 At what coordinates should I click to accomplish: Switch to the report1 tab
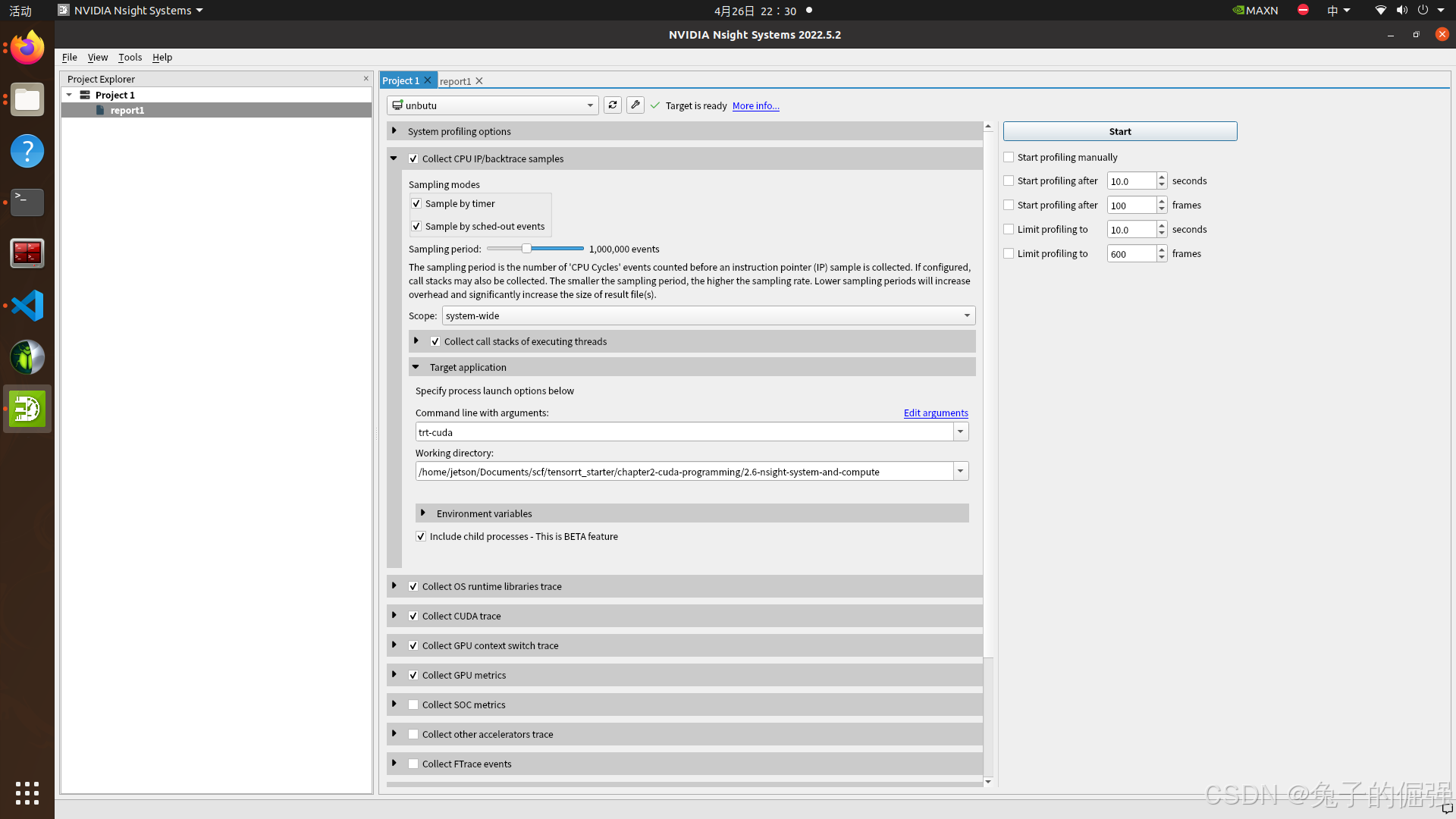[x=455, y=81]
